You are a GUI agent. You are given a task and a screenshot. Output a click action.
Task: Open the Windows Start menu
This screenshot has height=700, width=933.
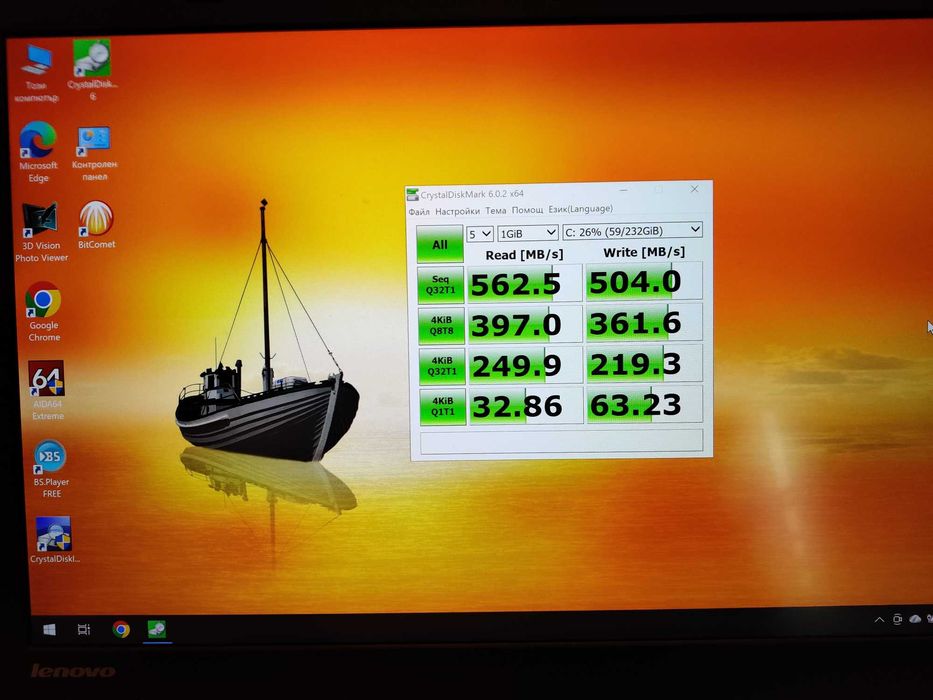click(49, 629)
